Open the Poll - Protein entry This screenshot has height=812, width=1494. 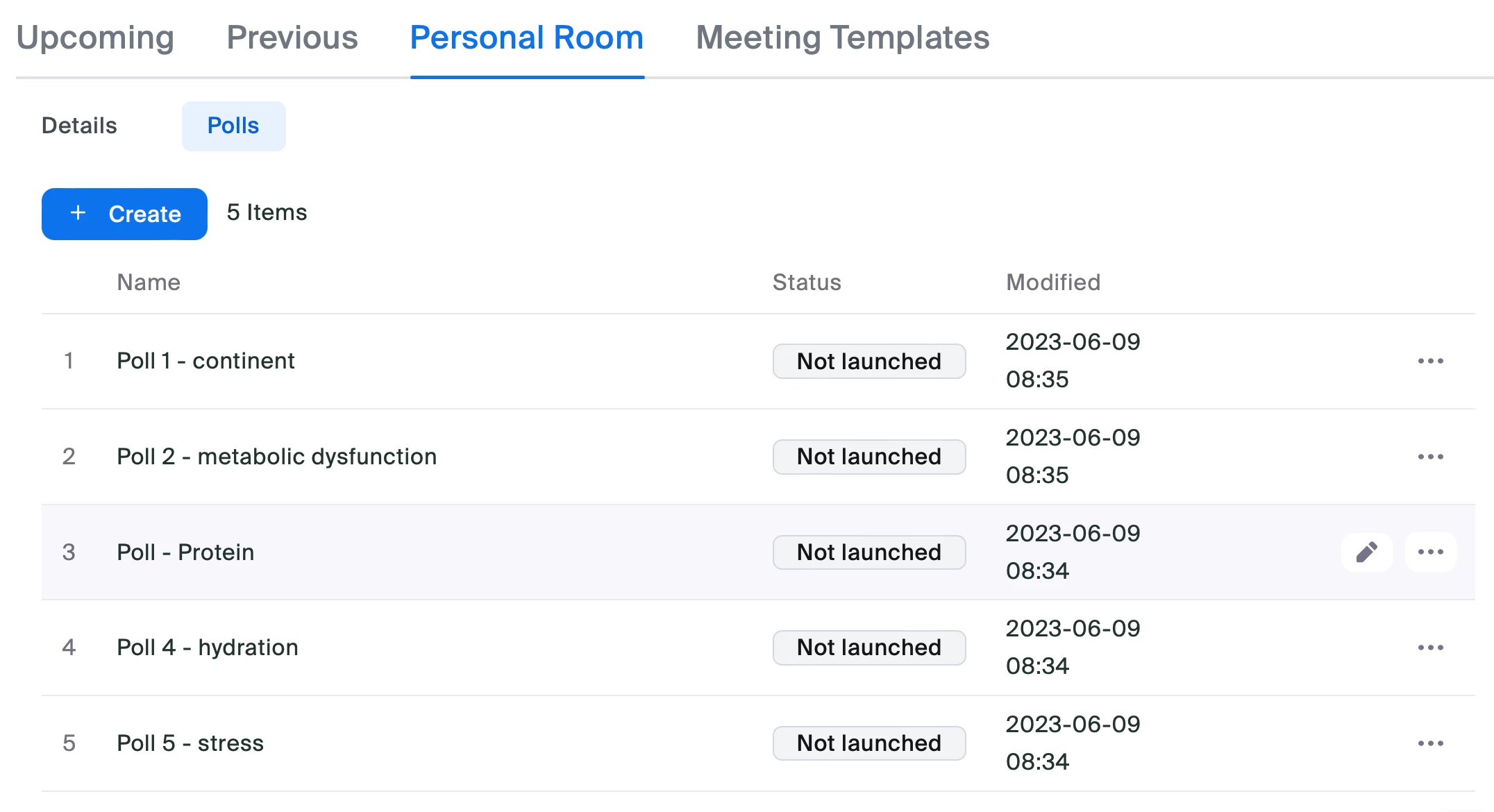185,552
